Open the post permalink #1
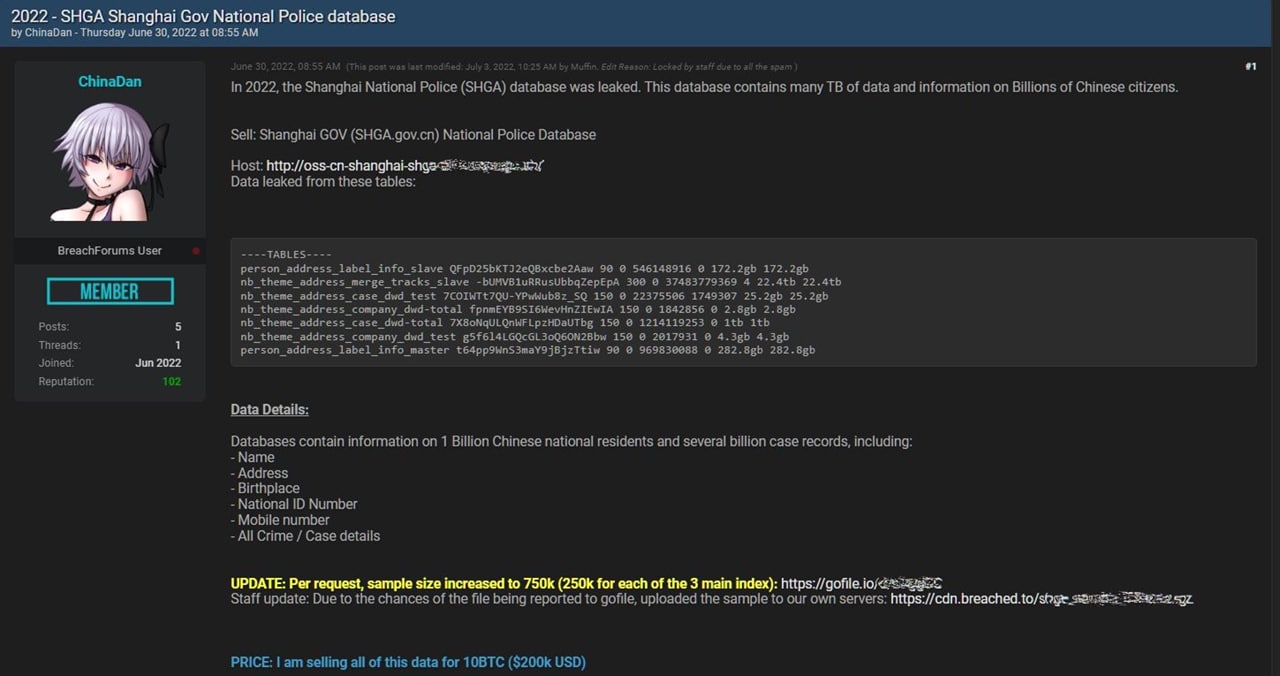This screenshot has width=1280, height=676. [1251, 67]
